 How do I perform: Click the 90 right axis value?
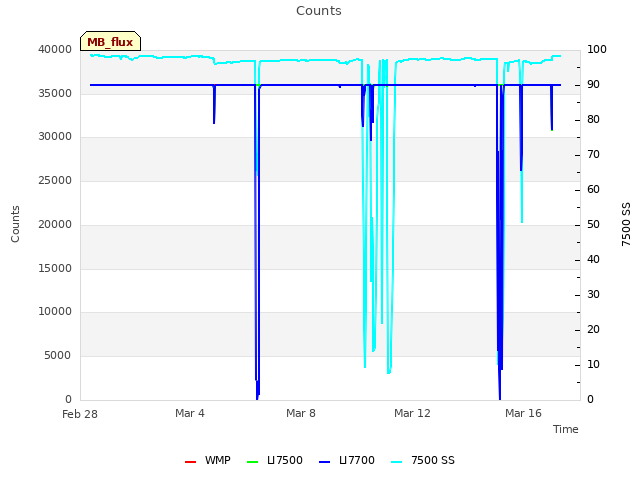[593, 84]
